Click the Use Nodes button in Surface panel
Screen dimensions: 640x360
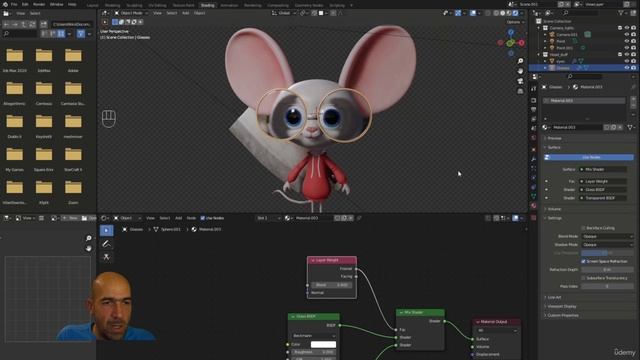point(589,157)
